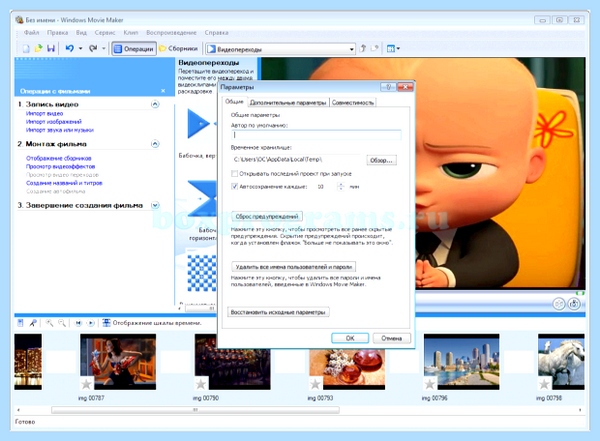
Task: Click the Redo arrow icon
Action: click(x=93, y=48)
